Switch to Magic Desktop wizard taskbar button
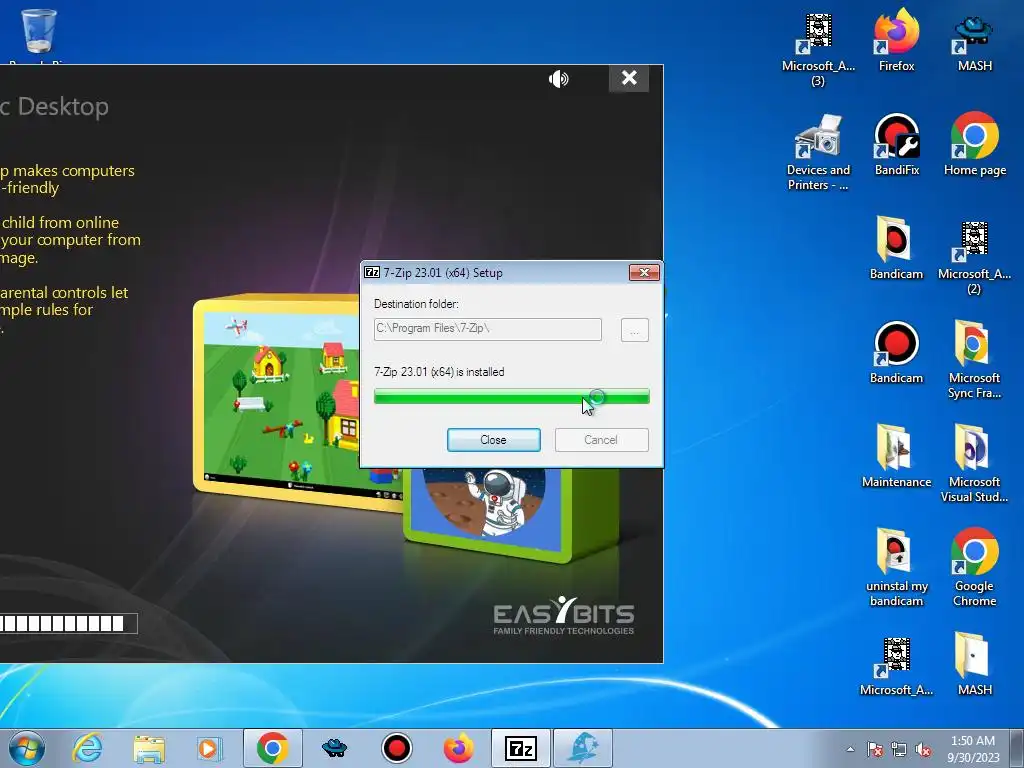The height and width of the screenshot is (768, 1024). pos(583,748)
